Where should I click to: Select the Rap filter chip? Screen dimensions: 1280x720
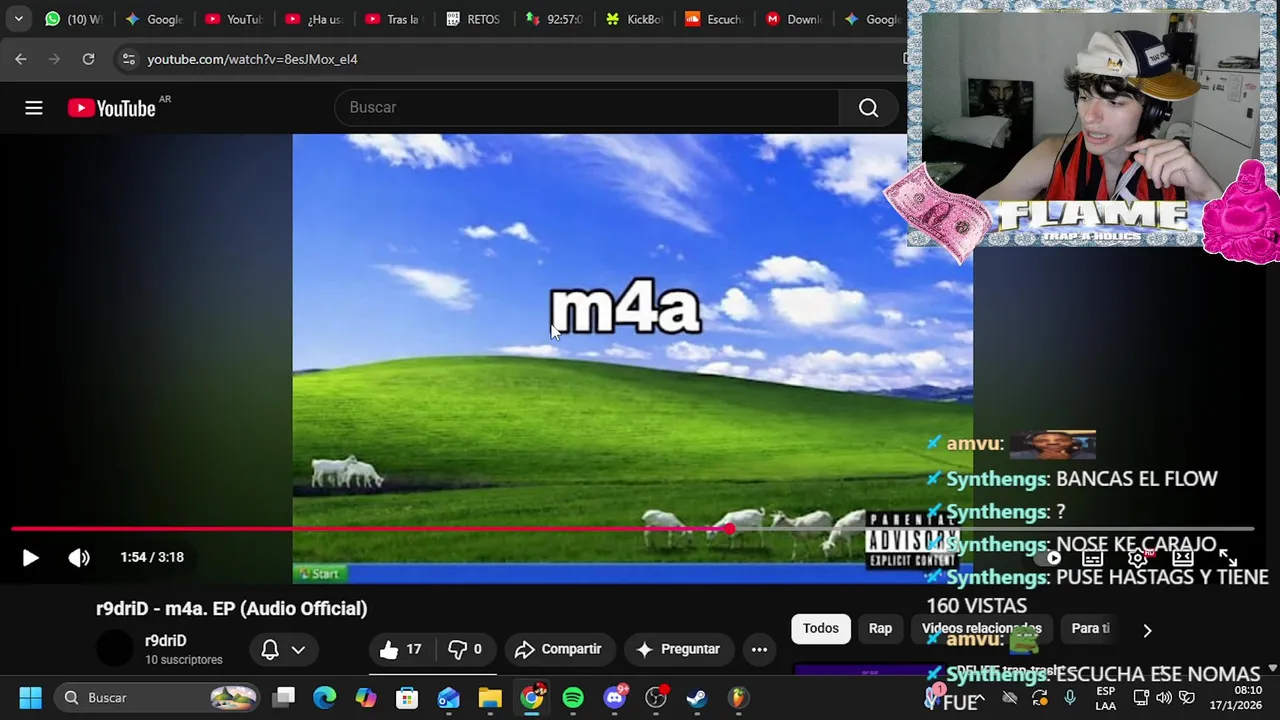[x=880, y=628]
